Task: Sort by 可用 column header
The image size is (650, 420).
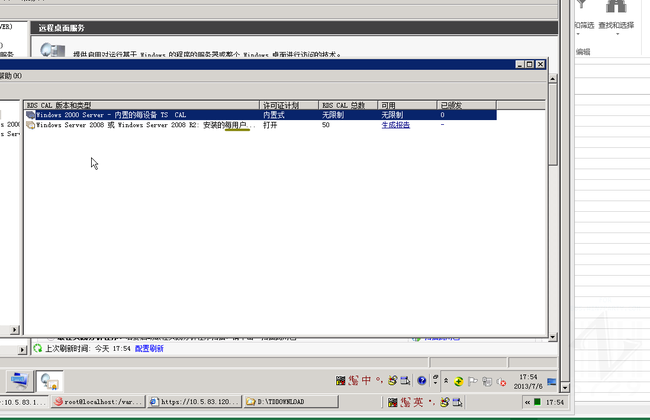Action: (407, 105)
